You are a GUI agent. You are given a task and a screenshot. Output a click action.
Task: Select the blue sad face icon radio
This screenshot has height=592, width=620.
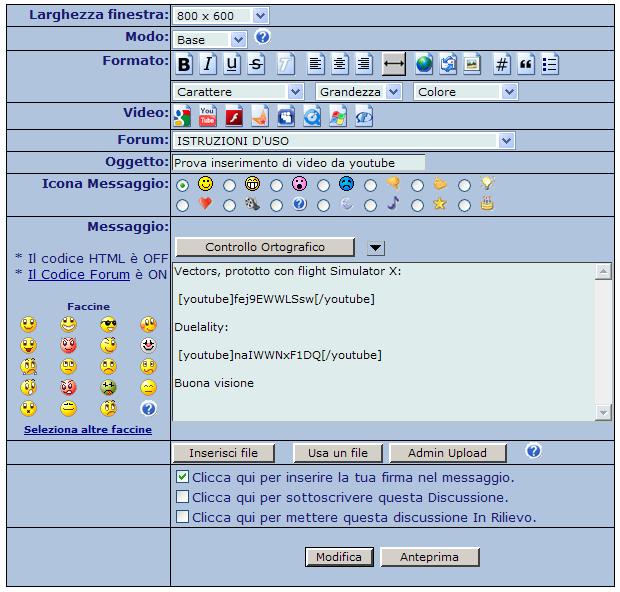(323, 185)
